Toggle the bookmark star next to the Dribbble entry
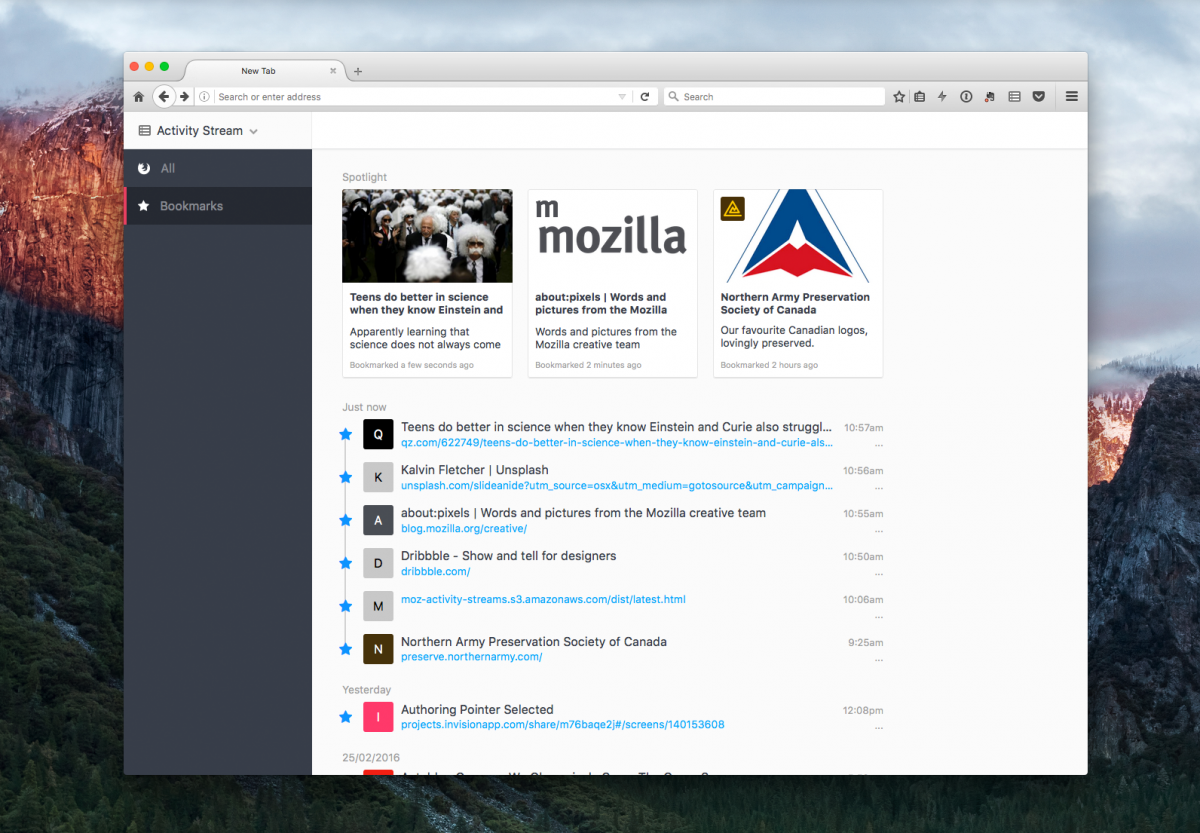1200x833 pixels. coord(345,563)
